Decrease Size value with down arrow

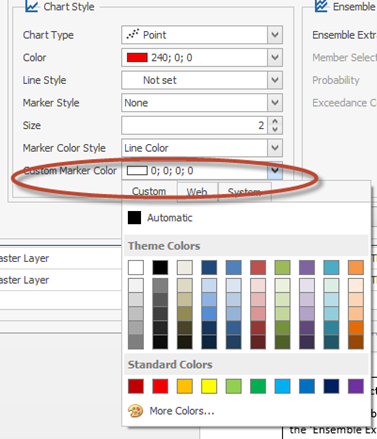pyautogui.click(x=275, y=129)
